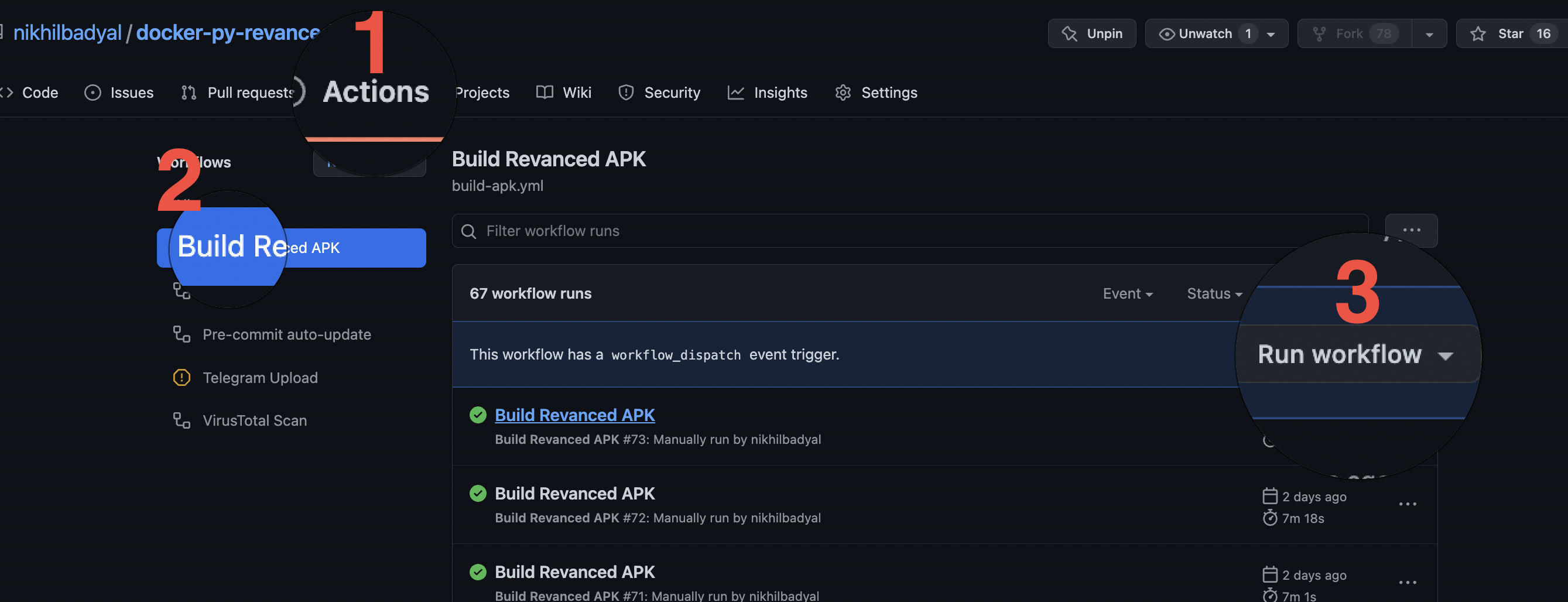
Task: Click the Wiki book icon
Action: click(545, 93)
